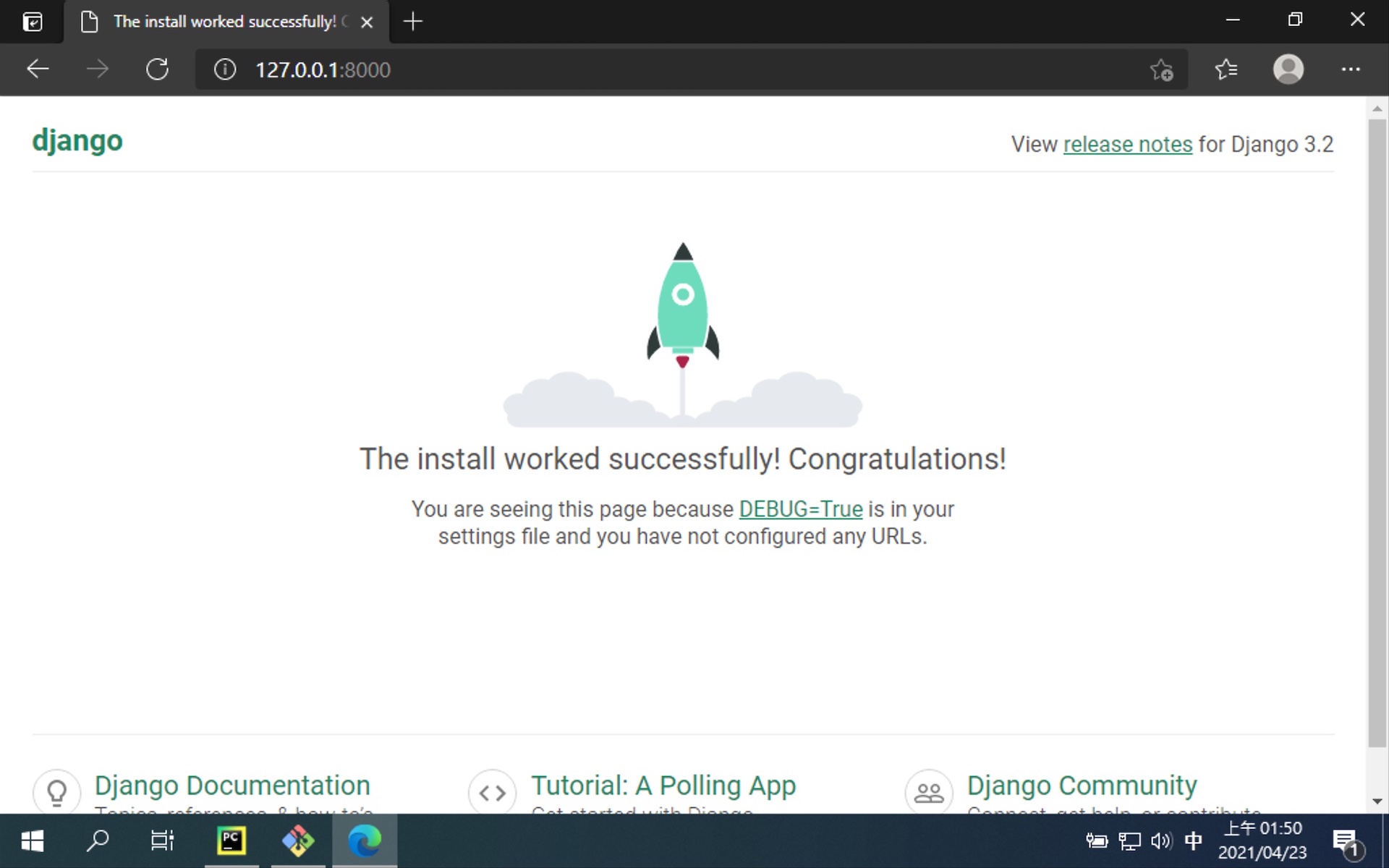
Task: Open the user profile avatar
Action: click(1288, 69)
